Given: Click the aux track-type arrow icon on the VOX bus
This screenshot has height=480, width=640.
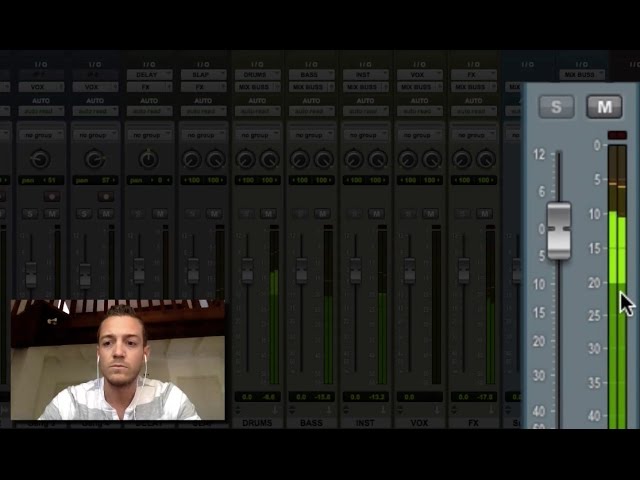Looking at the screenshot, I should click(437, 409).
